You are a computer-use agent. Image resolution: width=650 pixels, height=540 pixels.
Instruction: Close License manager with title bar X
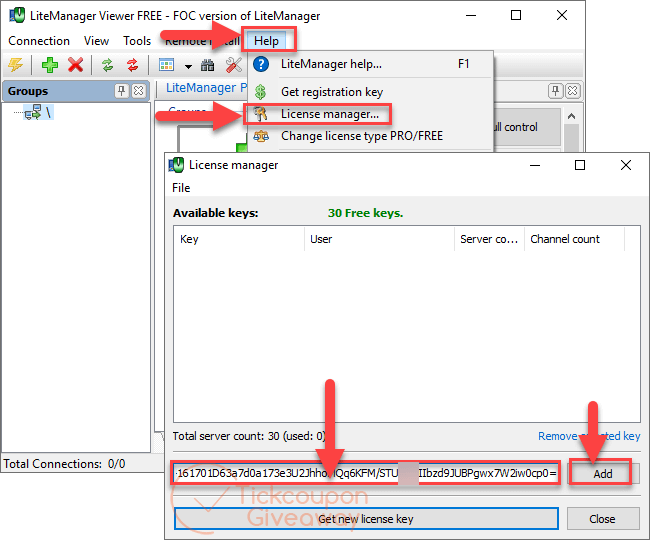(x=626, y=165)
